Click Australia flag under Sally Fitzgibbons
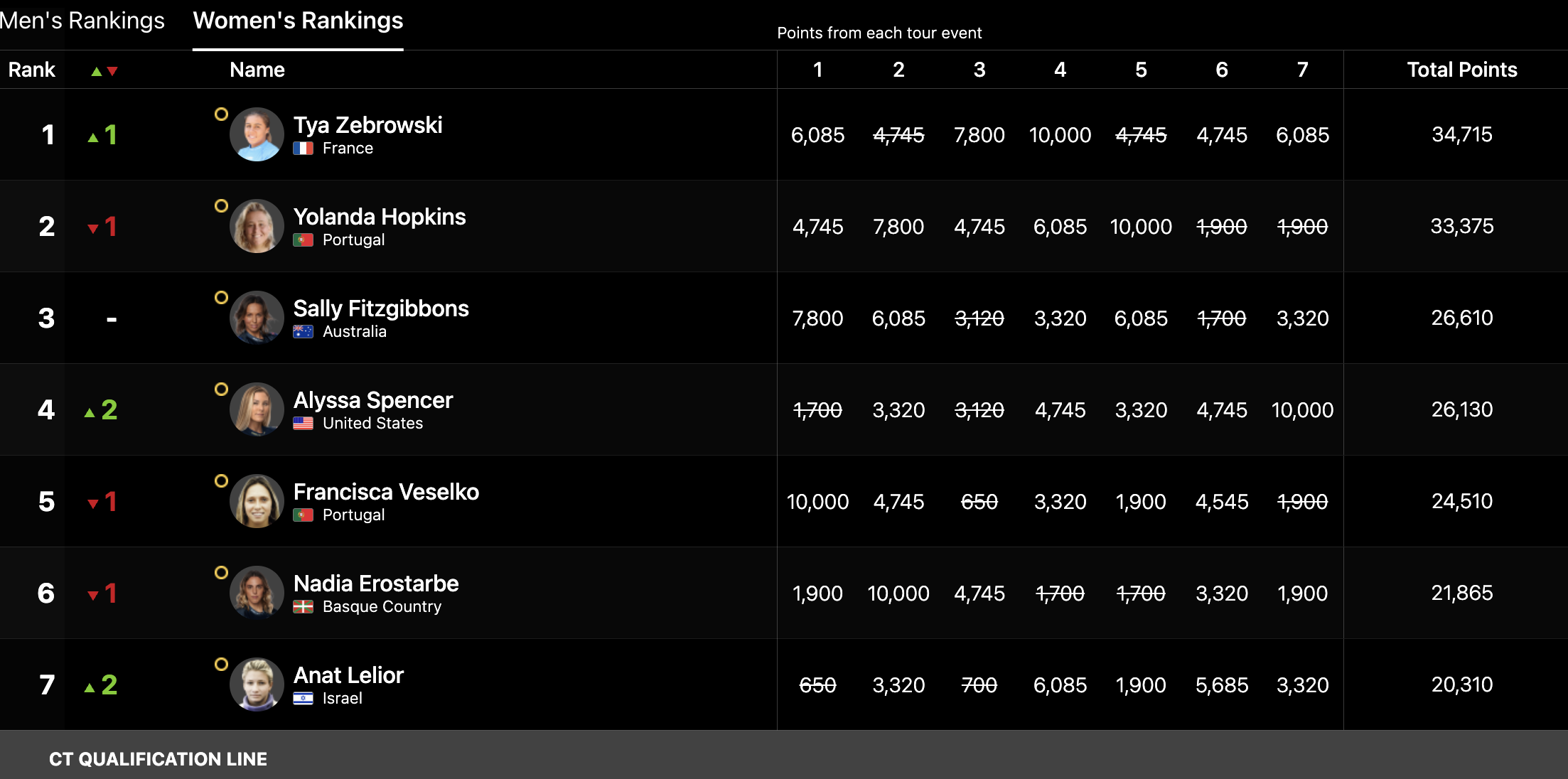This screenshot has height=779, width=1568. pyautogui.click(x=304, y=332)
